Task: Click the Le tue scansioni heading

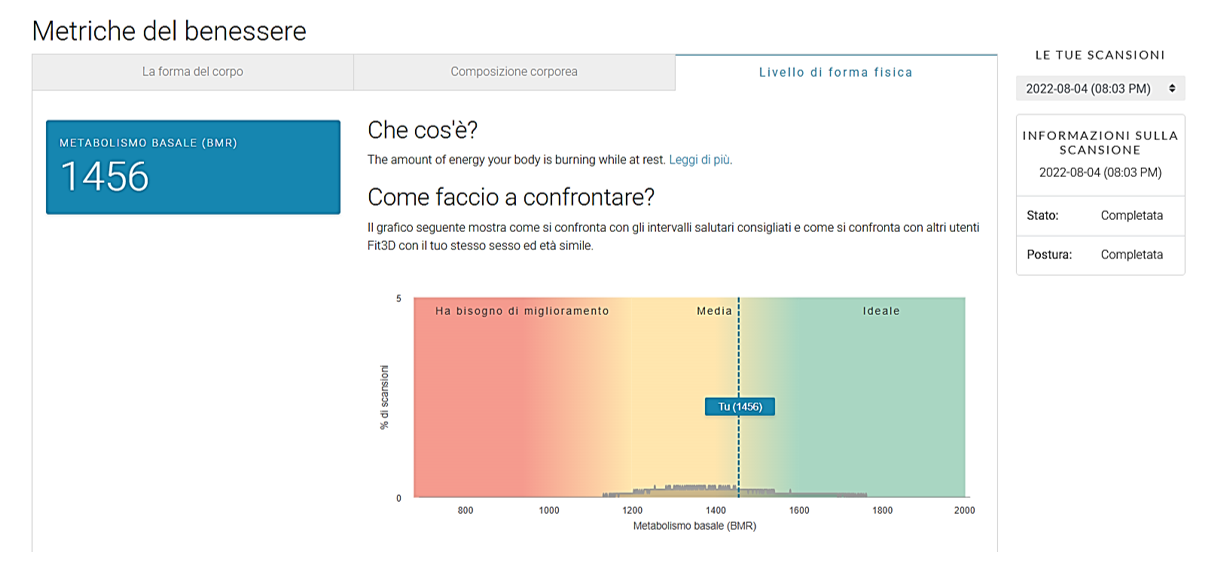Action: 1100,55
